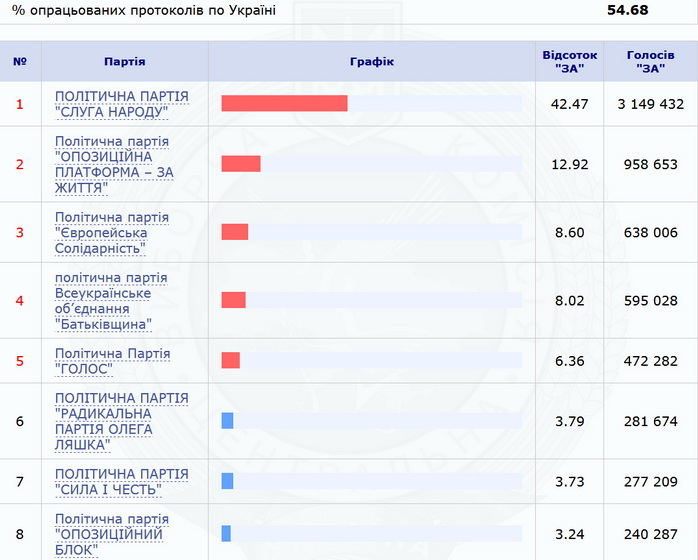
Task: Open "ОПОЗИЦІЙНА ПЛАТФОРМА – ЗА ЖИТТЯ" party link
Action: [x=113, y=164]
